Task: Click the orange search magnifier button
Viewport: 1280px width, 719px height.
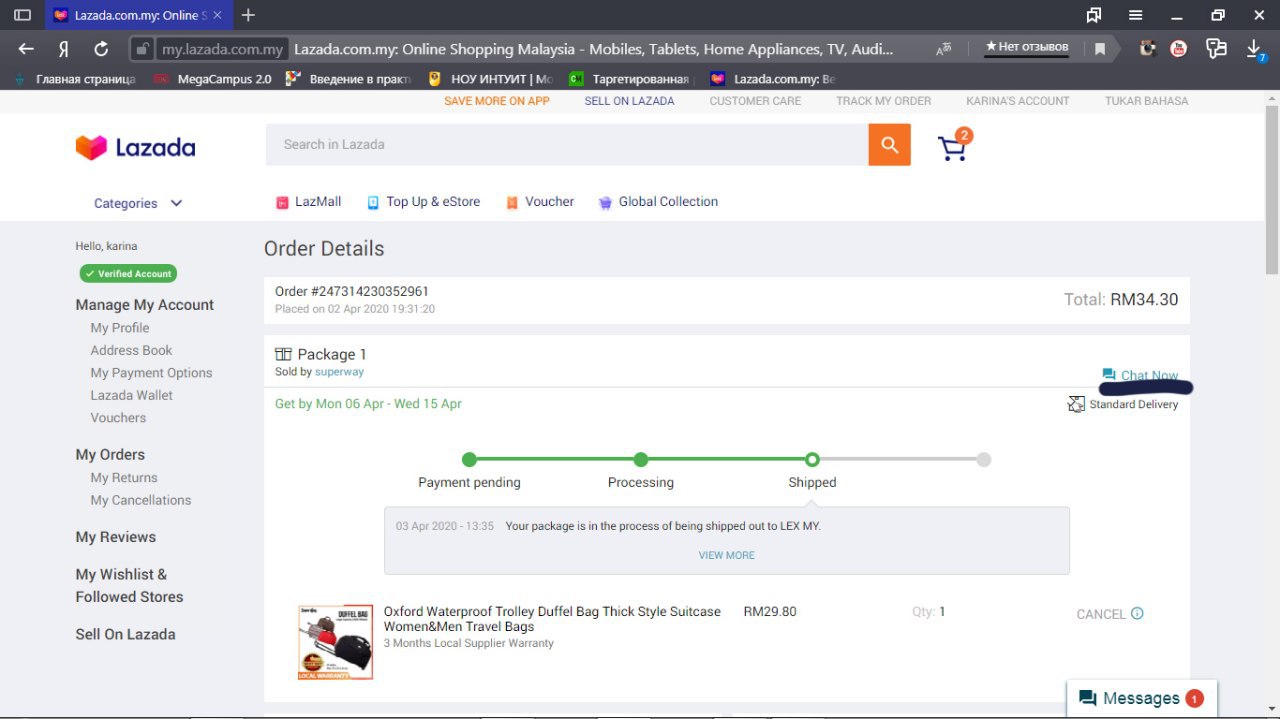Action: [889, 145]
